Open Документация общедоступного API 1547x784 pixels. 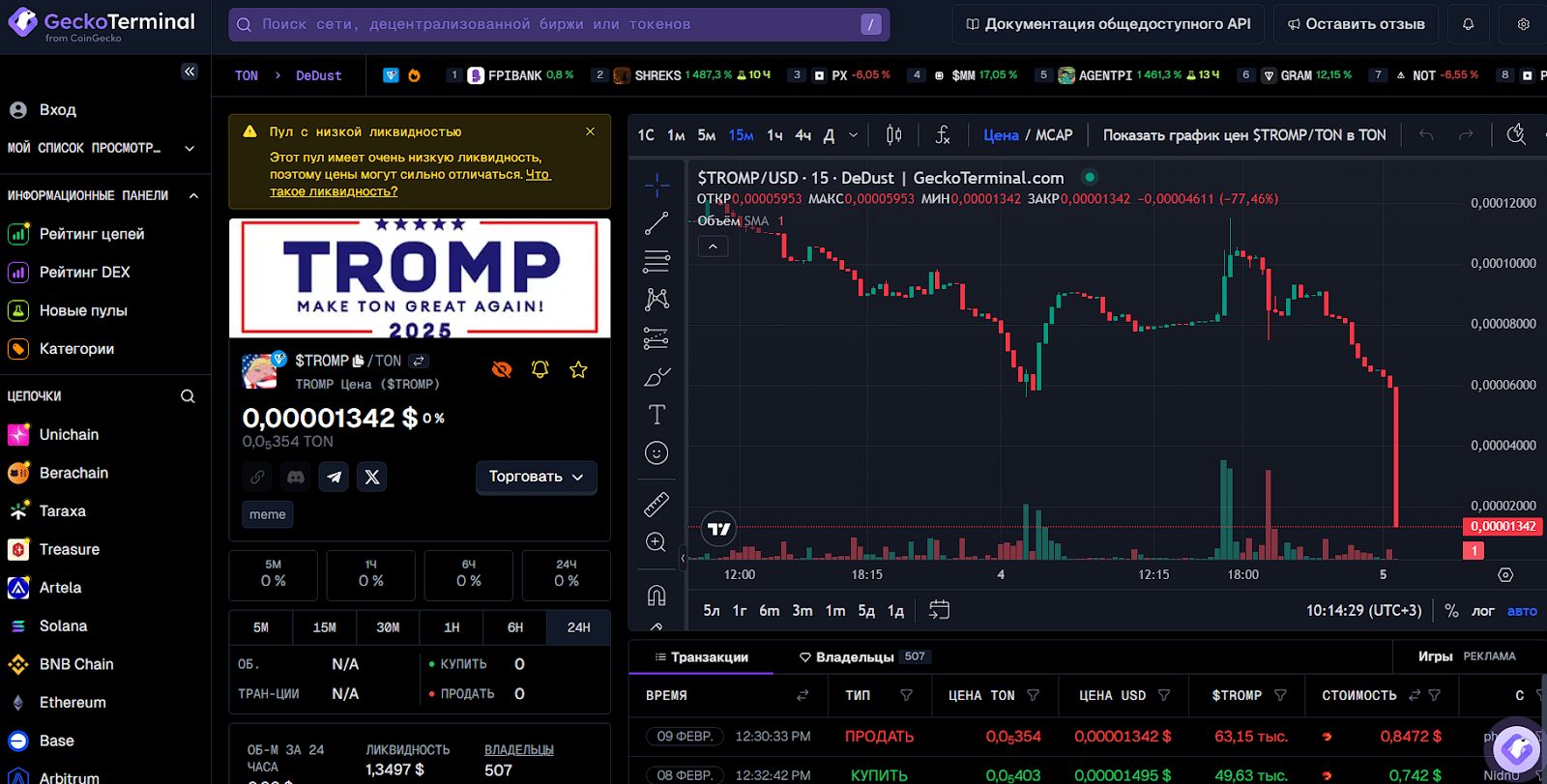tap(1108, 24)
